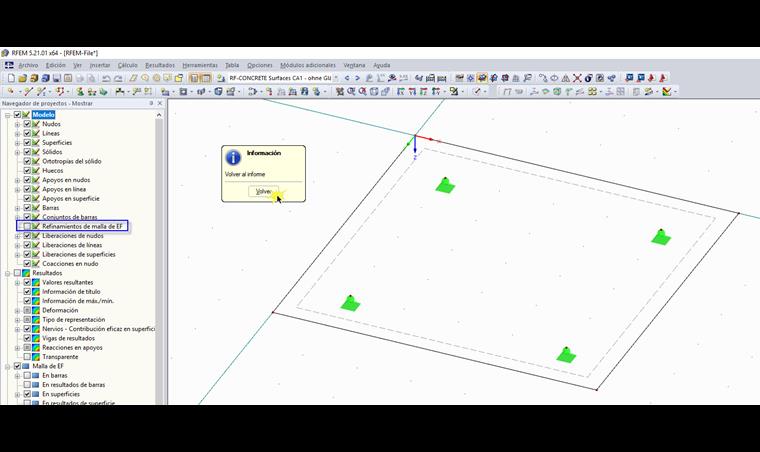This screenshot has height=452, width=760.
Task: Toggle the project navigator panel icon
Action: click(x=194, y=78)
